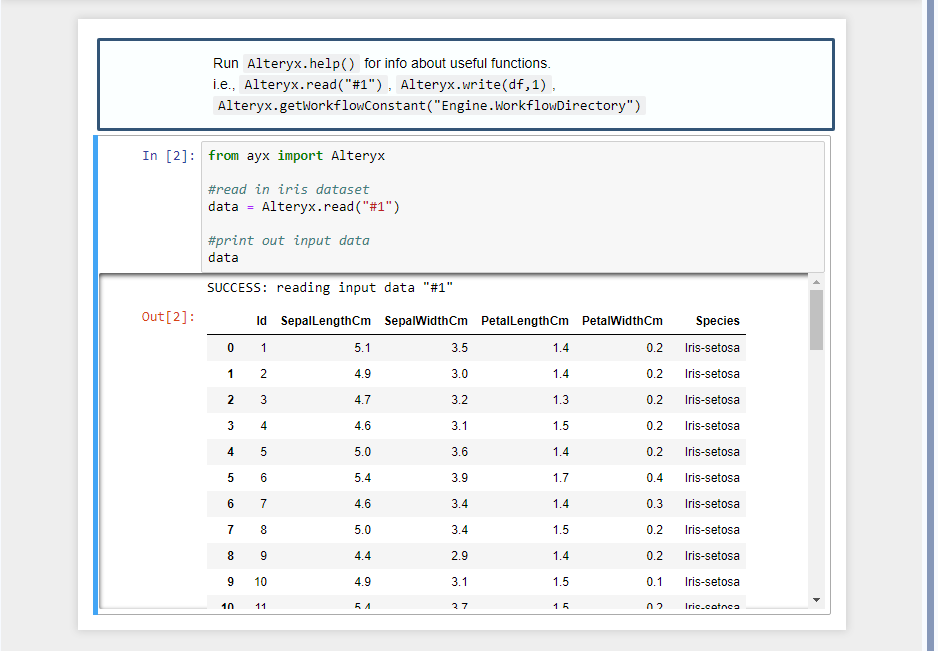Click the 5.1 sepal length in row 0
938x651 pixels.
click(363, 348)
